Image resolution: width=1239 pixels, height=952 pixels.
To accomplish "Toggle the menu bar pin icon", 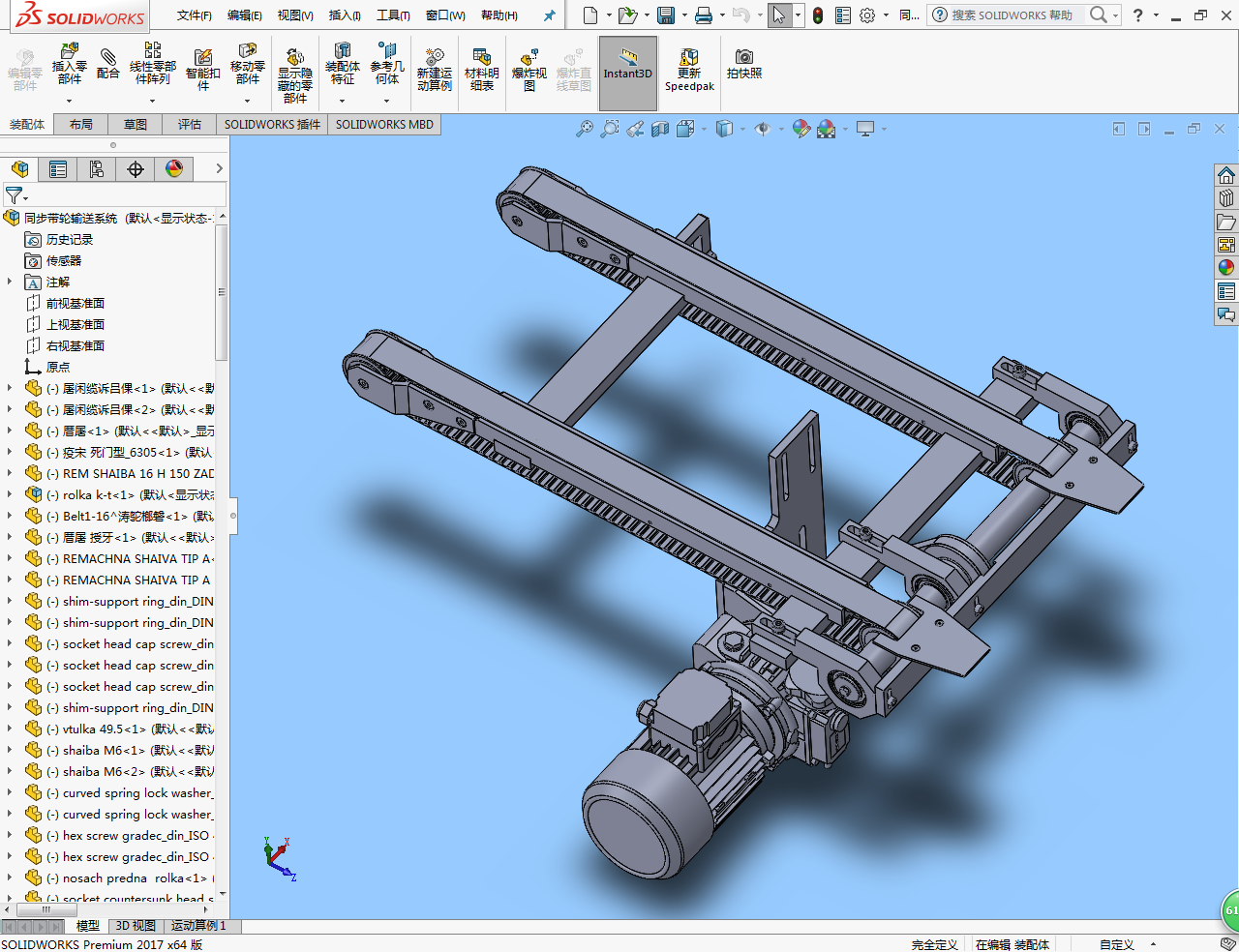I will click(550, 15).
